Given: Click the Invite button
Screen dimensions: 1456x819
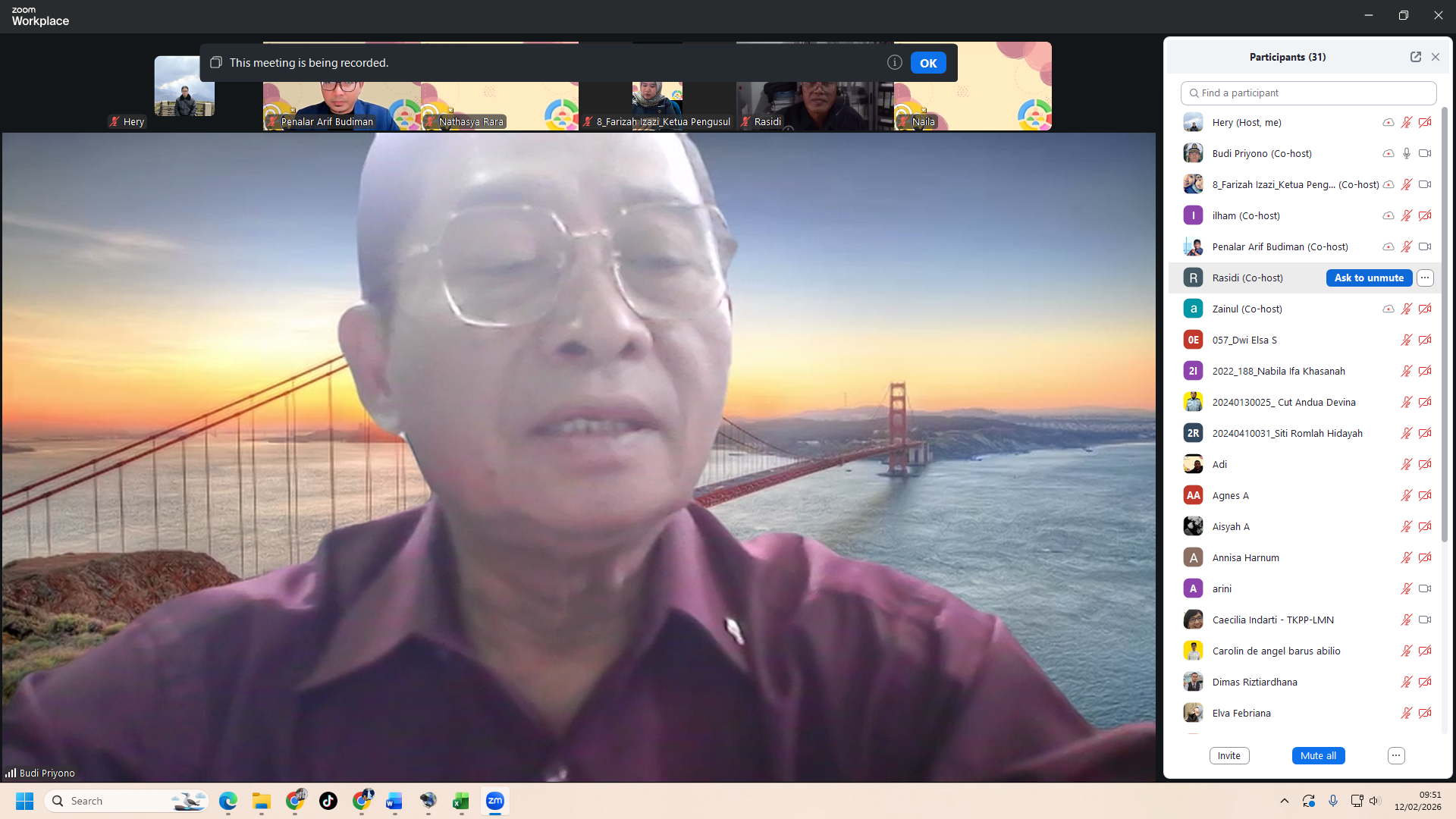Looking at the screenshot, I should [1228, 755].
